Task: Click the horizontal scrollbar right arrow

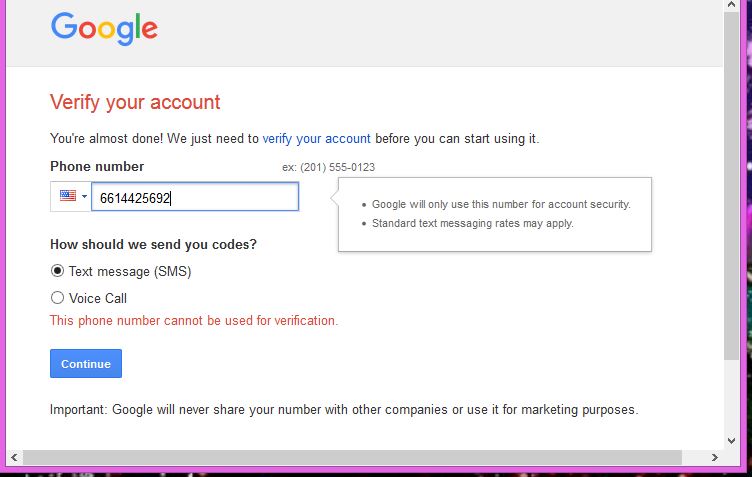Action: pos(713,457)
